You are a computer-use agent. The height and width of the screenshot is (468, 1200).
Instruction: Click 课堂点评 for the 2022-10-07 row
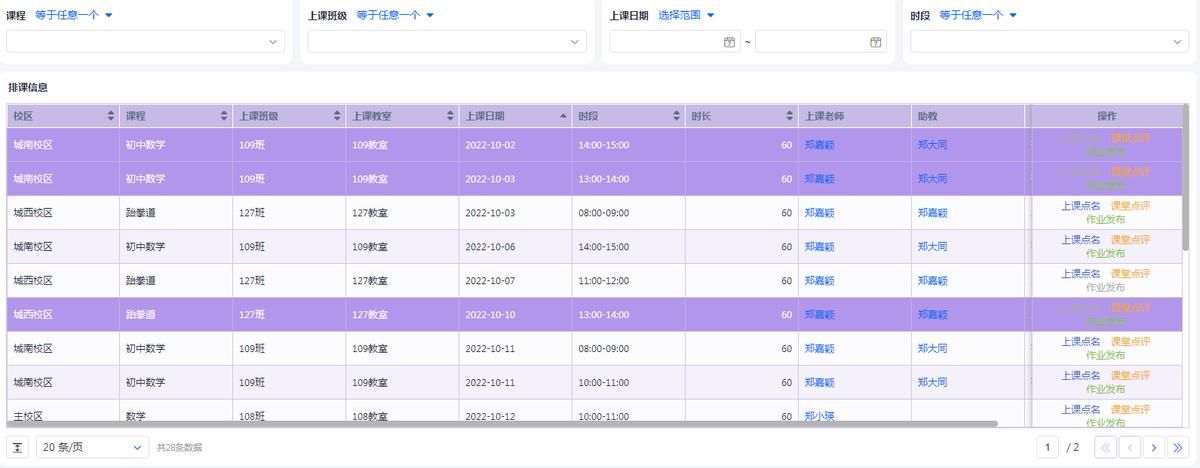[x=1130, y=274]
